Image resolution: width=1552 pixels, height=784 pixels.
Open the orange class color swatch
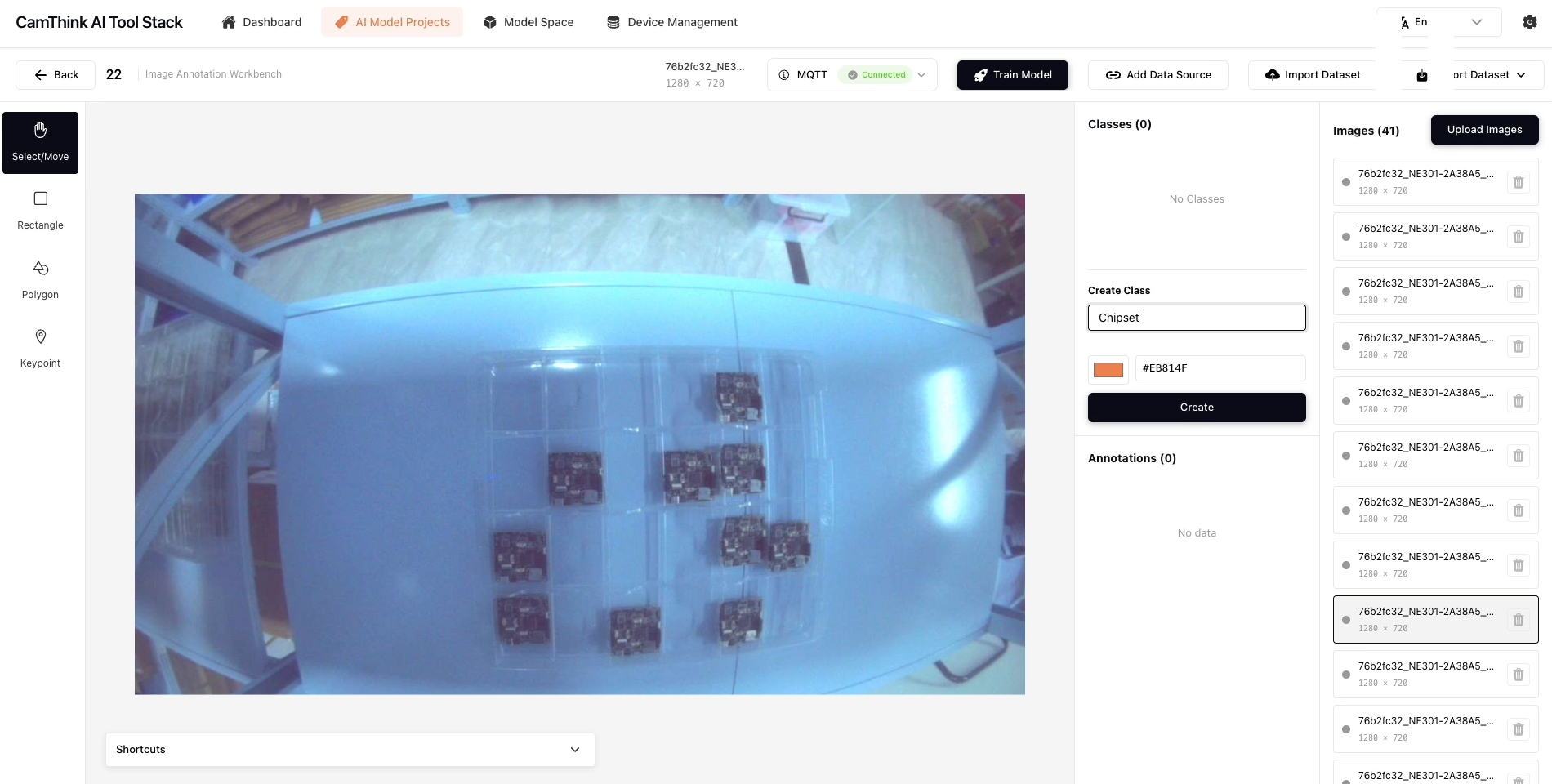coord(1108,369)
